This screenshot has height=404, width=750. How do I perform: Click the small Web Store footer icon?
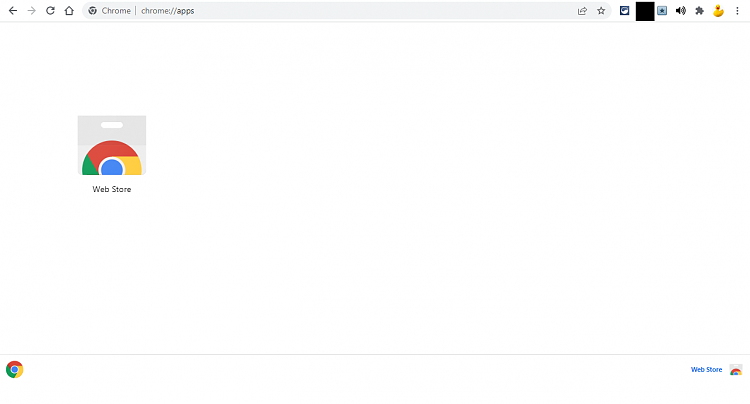point(736,370)
